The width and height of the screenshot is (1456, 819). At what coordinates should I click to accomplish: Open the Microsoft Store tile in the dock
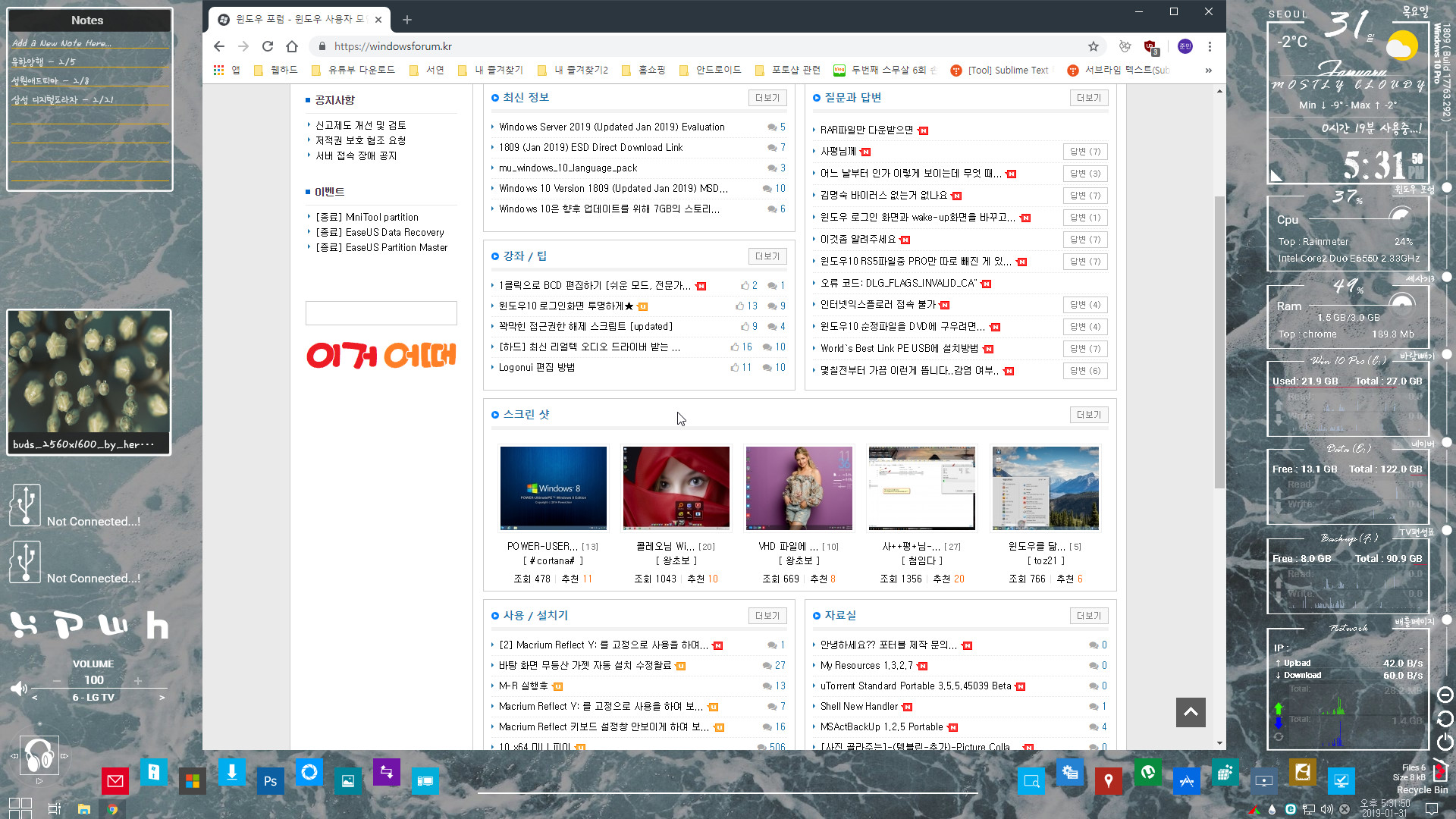pyautogui.click(x=193, y=780)
